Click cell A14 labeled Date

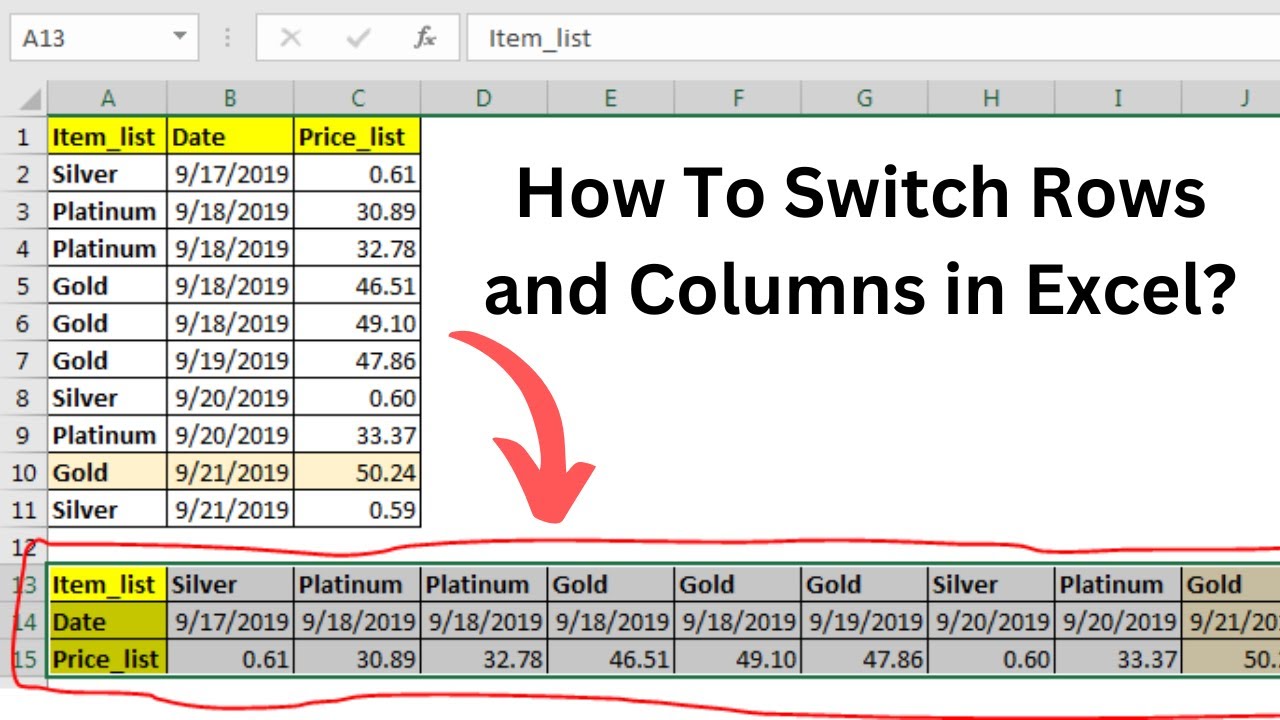[x=108, y=622]
